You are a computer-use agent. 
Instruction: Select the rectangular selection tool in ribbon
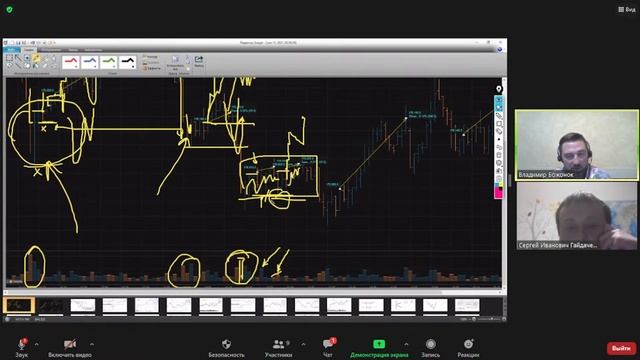9,58
